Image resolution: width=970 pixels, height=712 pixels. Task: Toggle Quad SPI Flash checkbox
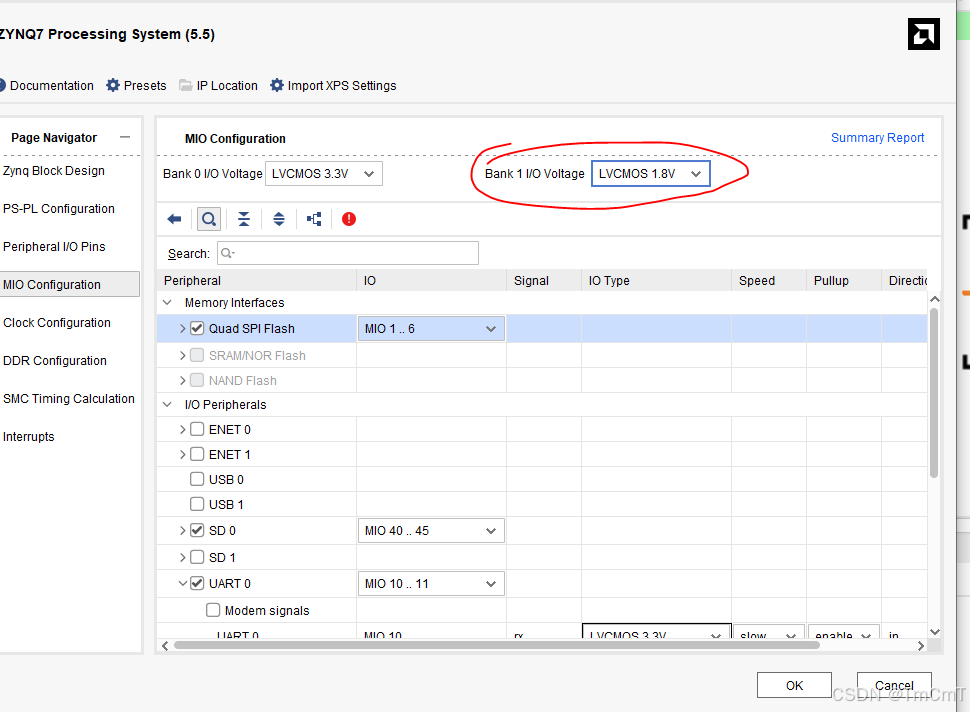coord(197,328)
